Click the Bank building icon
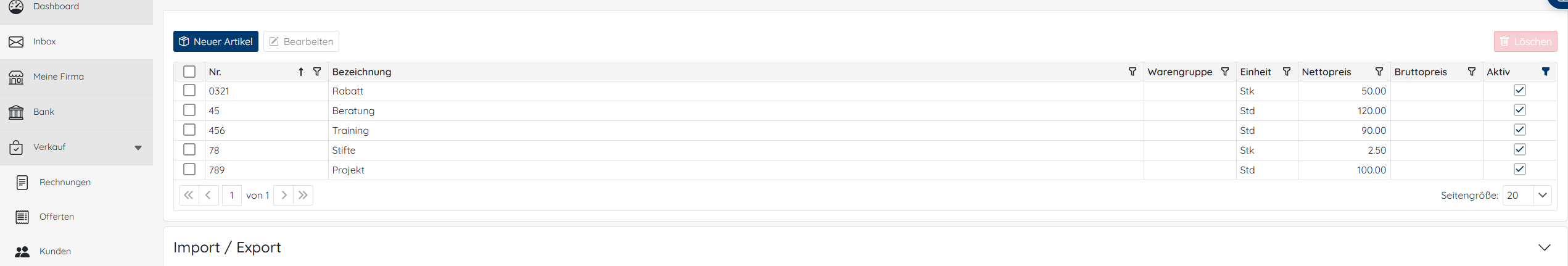This screenshot has width=1568, height=266. coord(16,112)
